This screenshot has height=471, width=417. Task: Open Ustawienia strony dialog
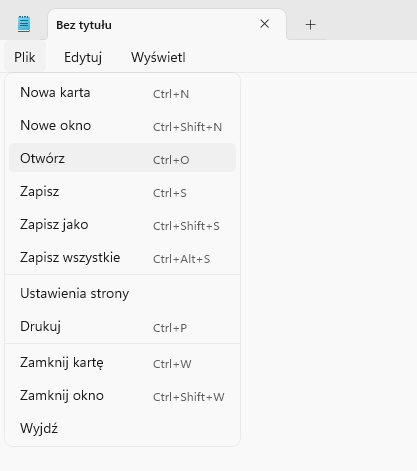click(122, 293)
